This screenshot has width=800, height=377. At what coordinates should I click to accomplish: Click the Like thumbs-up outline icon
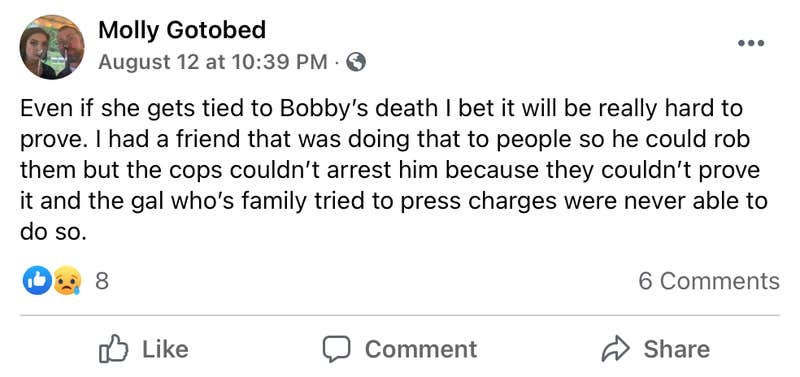pos(112,348)
